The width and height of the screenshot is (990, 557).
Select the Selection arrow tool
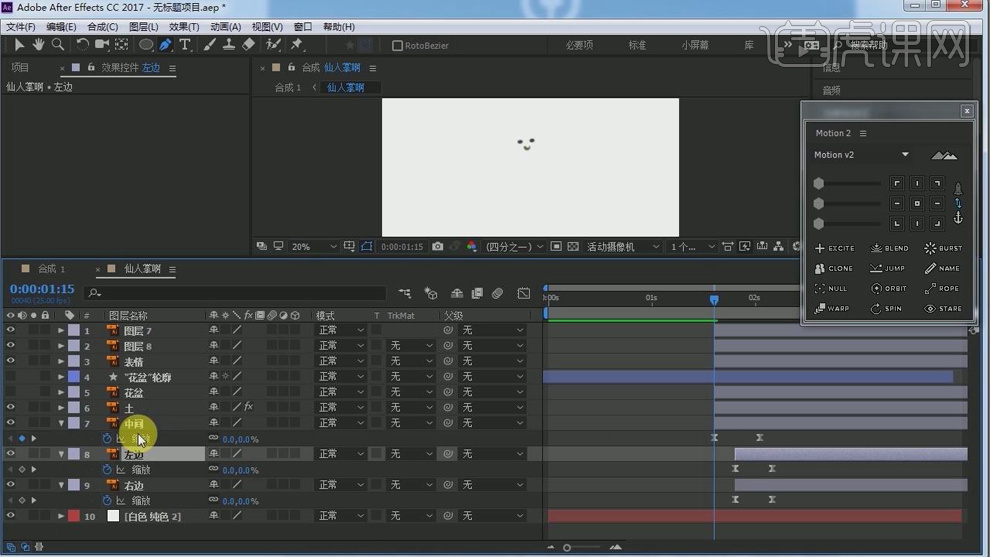point(19,45)
